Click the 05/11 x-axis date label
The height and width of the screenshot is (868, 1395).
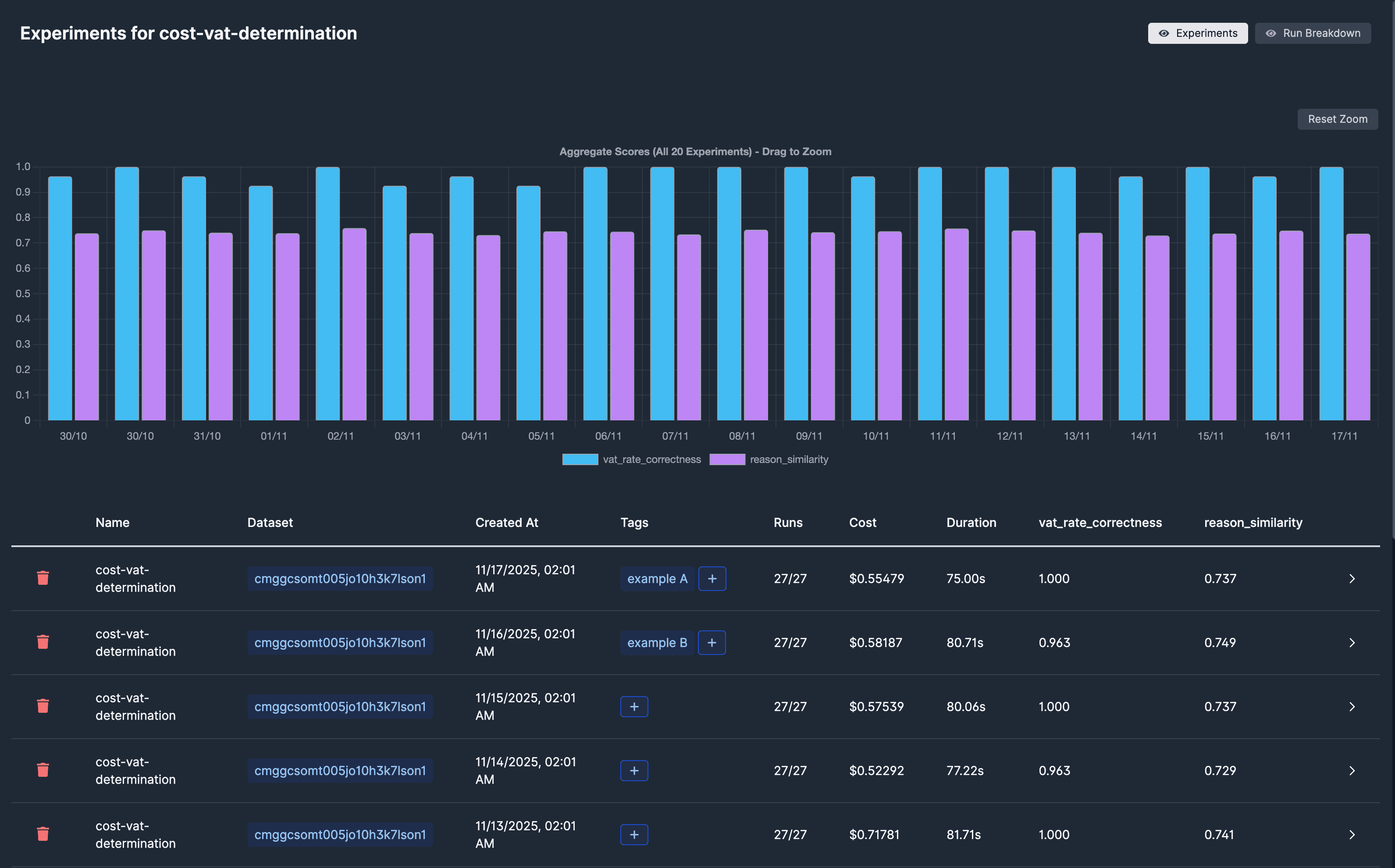[541, 436]
